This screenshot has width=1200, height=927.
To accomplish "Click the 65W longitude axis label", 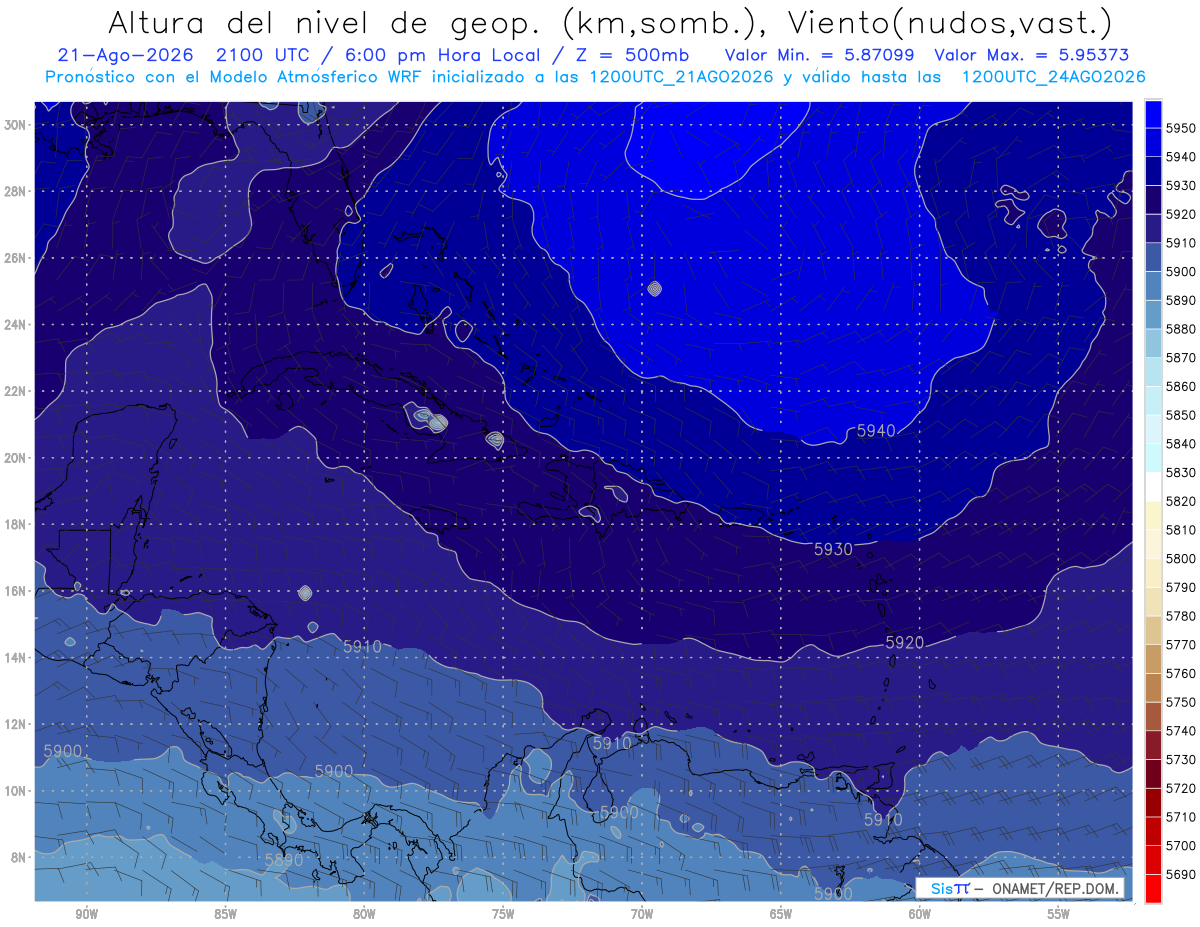I will coord(781,914).
